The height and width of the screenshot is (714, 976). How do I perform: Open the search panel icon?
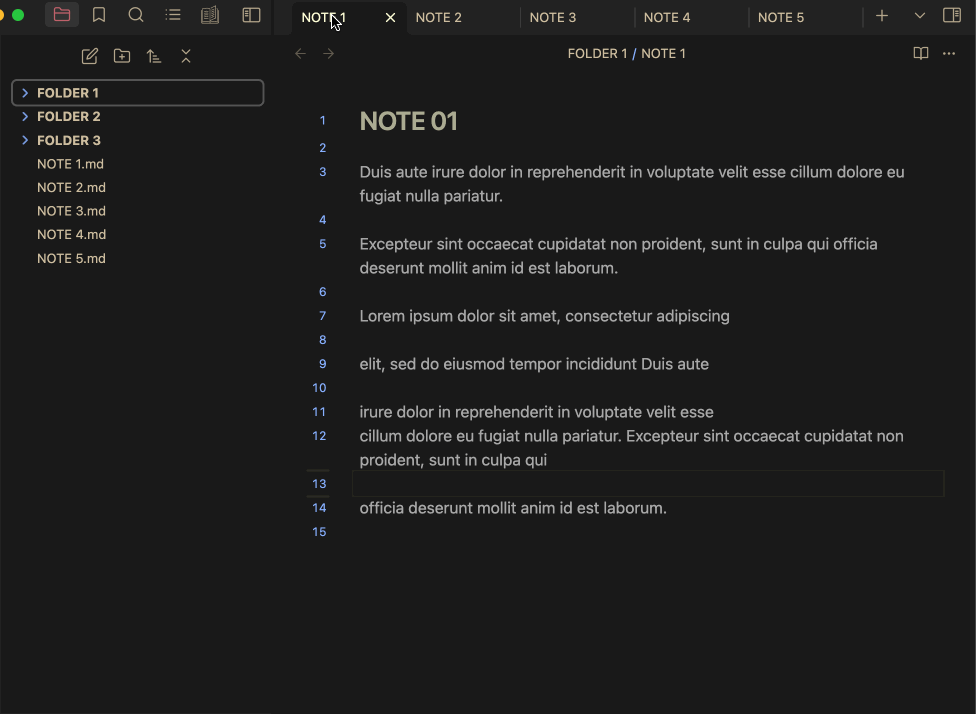(x=136, y=15)
